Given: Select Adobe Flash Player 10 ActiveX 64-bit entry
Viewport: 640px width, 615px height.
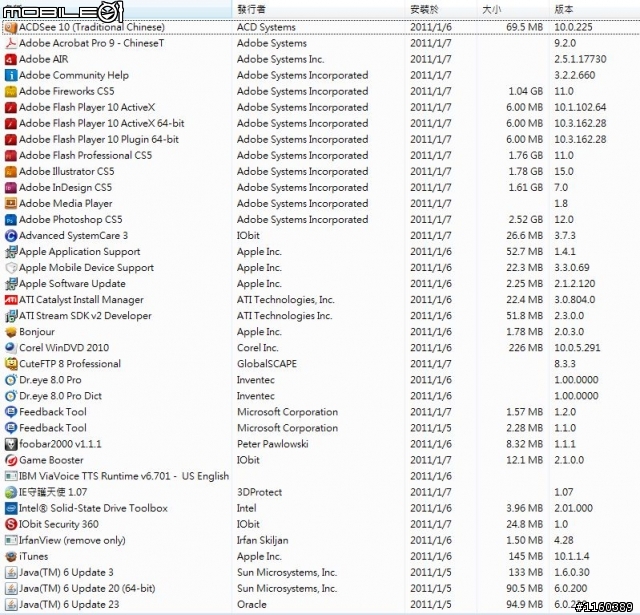Looking at the screenshot, I should 102,123.
